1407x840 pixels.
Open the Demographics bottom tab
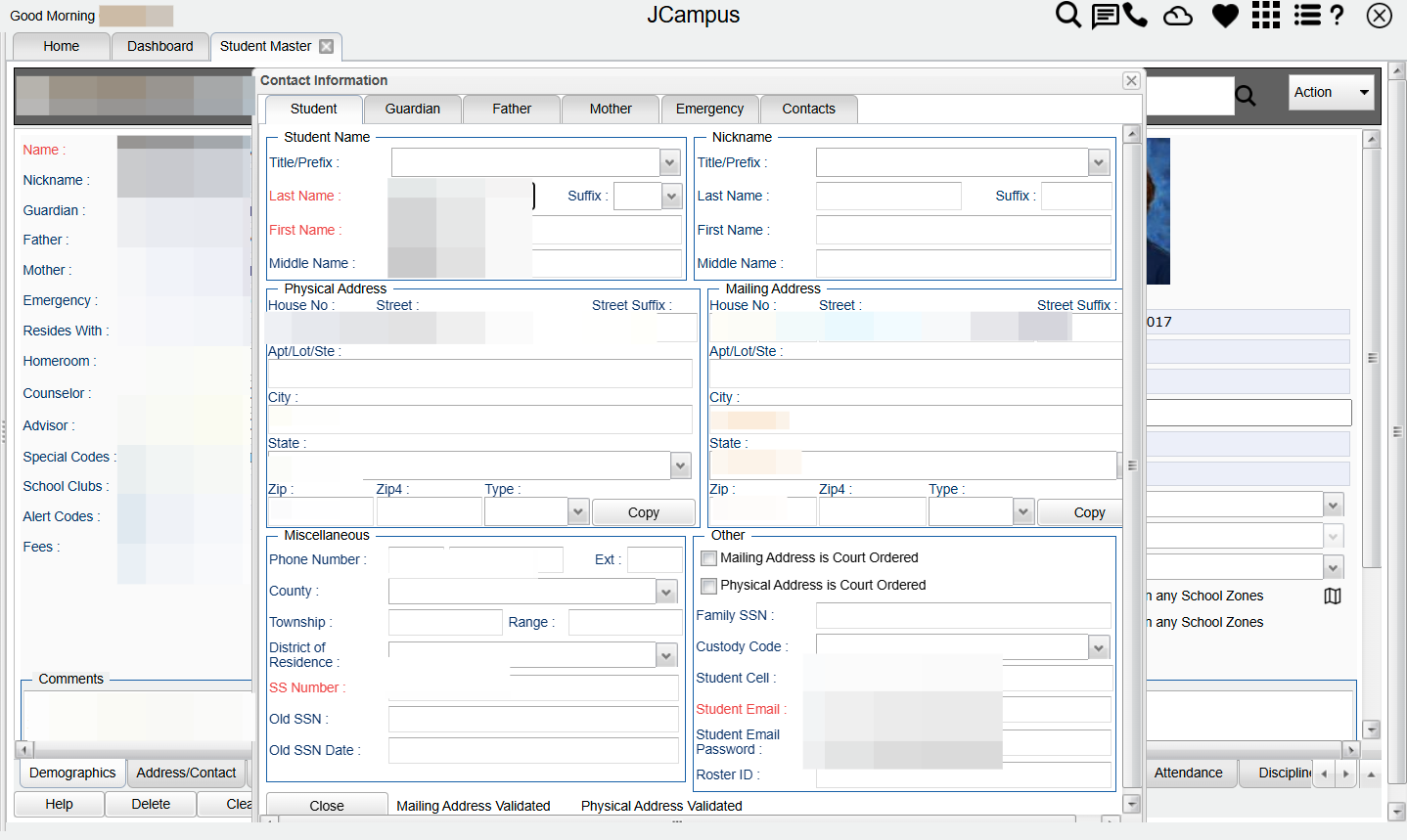click(72, 773)
